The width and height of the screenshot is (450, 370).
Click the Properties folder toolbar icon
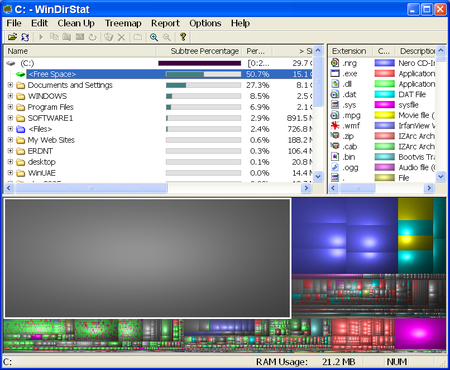(x=138, y=37)
